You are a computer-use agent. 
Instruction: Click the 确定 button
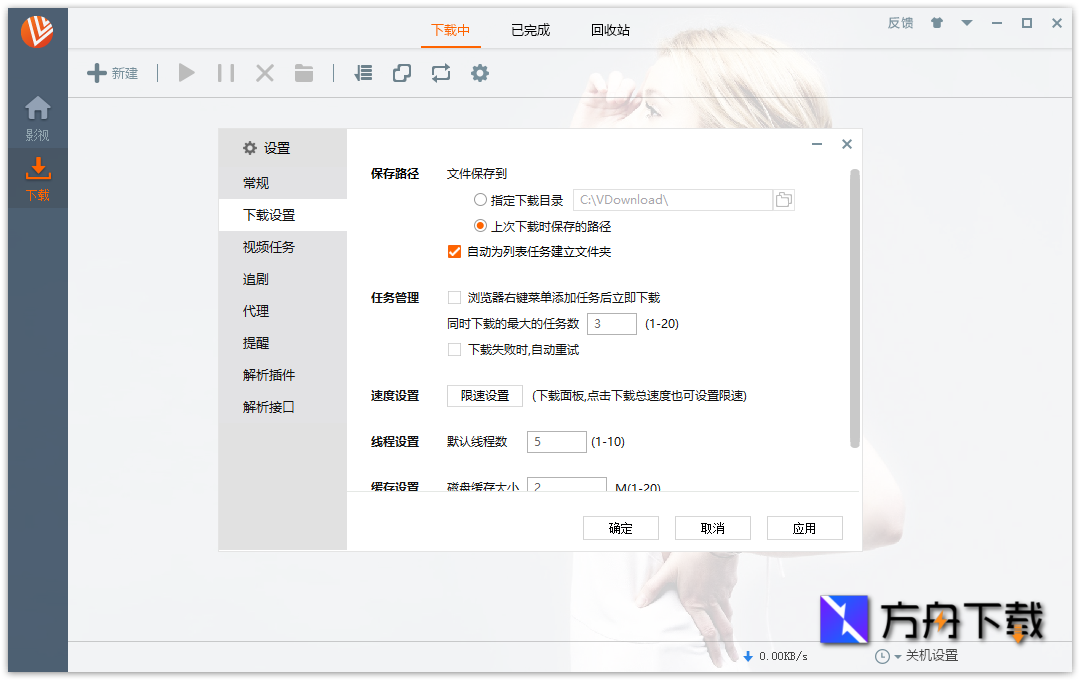coord(621,527)
